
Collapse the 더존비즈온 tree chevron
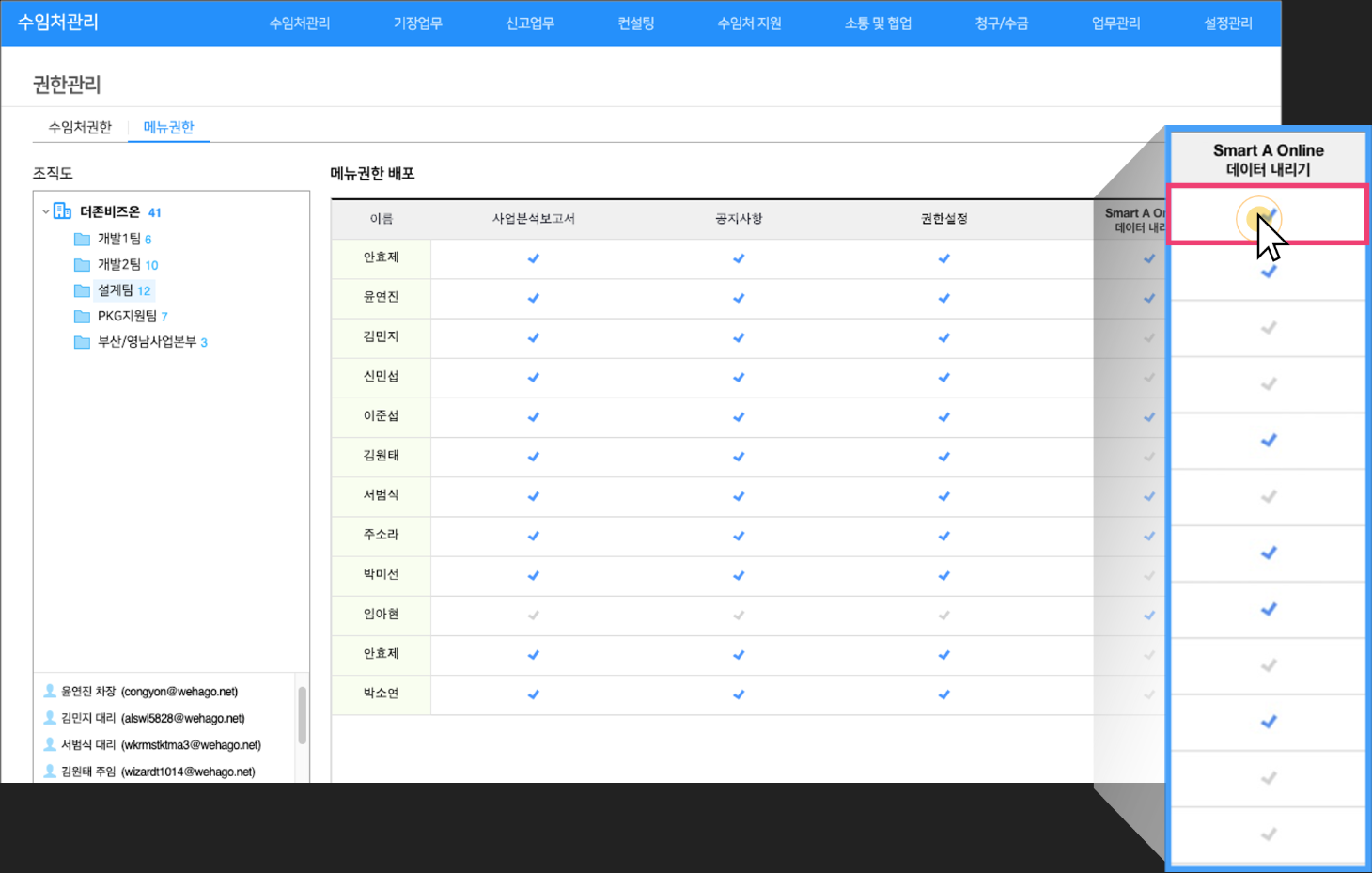[x=45, y=212]
